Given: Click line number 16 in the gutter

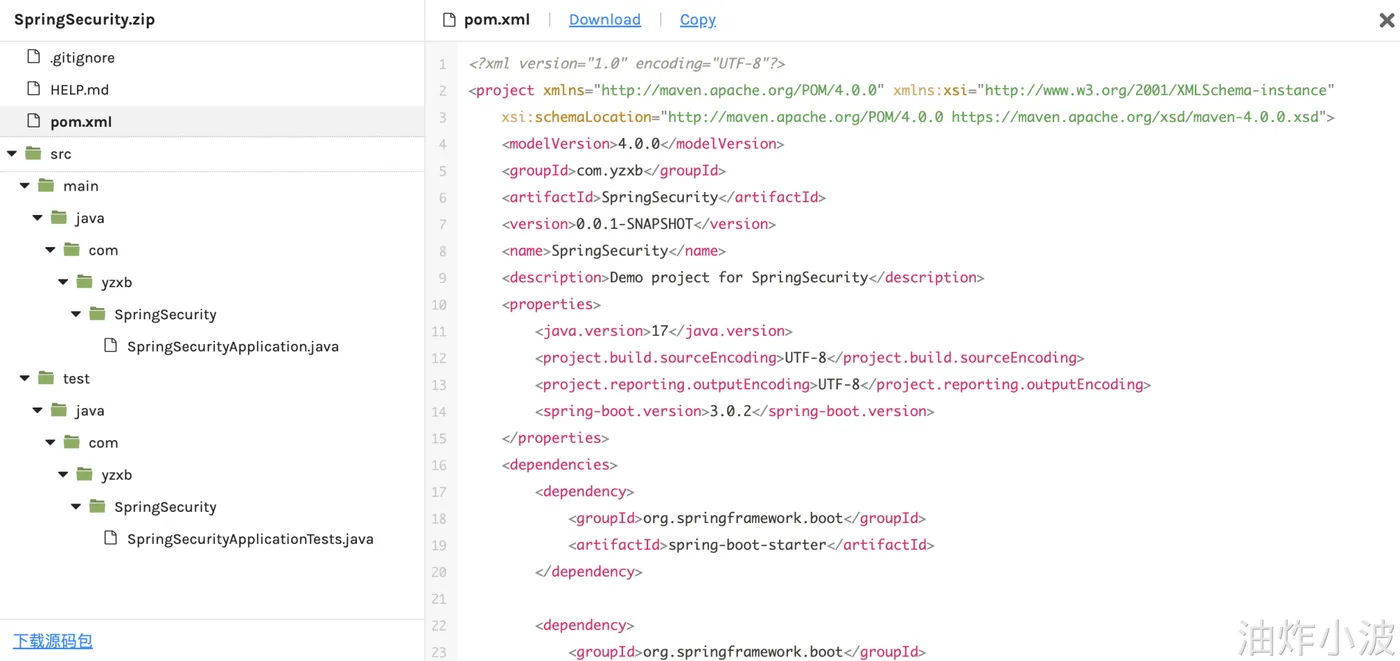Looking at the screenshot, I should pyautogui.click(x=439, y=465).
